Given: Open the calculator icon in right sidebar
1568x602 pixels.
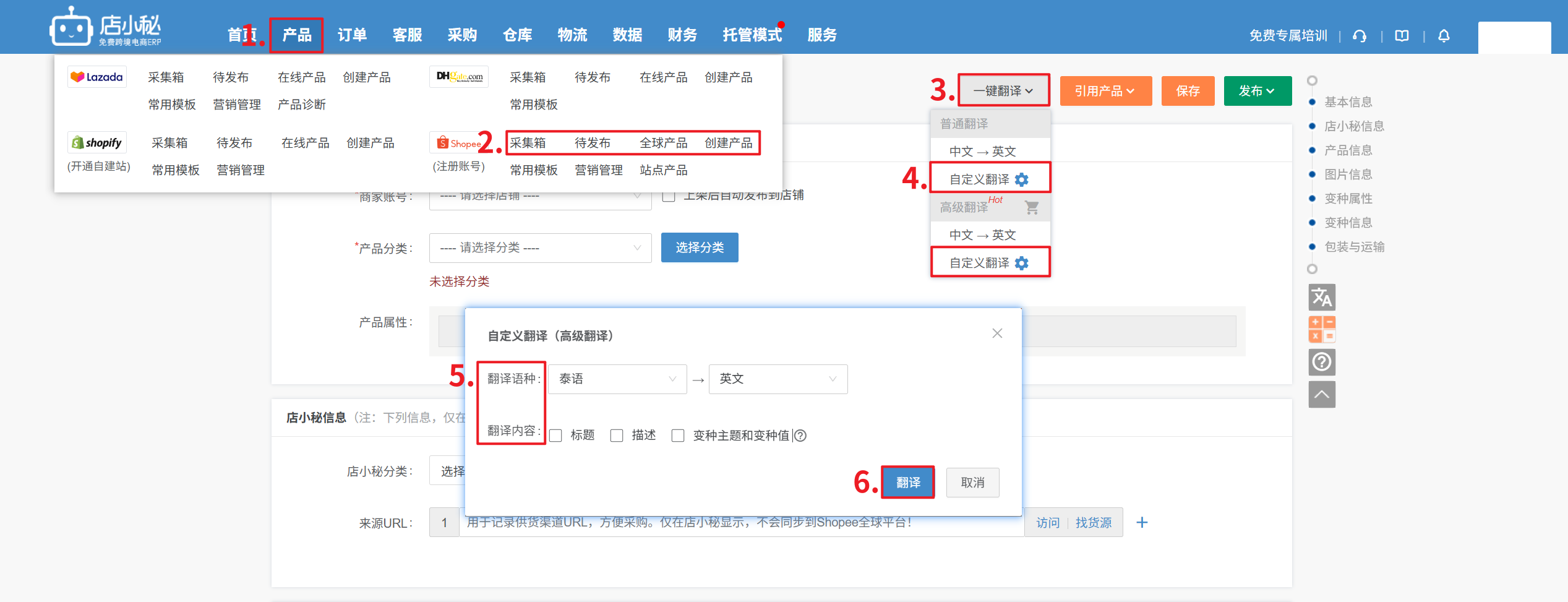Looking at the screenshot, I should (x=1321, y=329).
